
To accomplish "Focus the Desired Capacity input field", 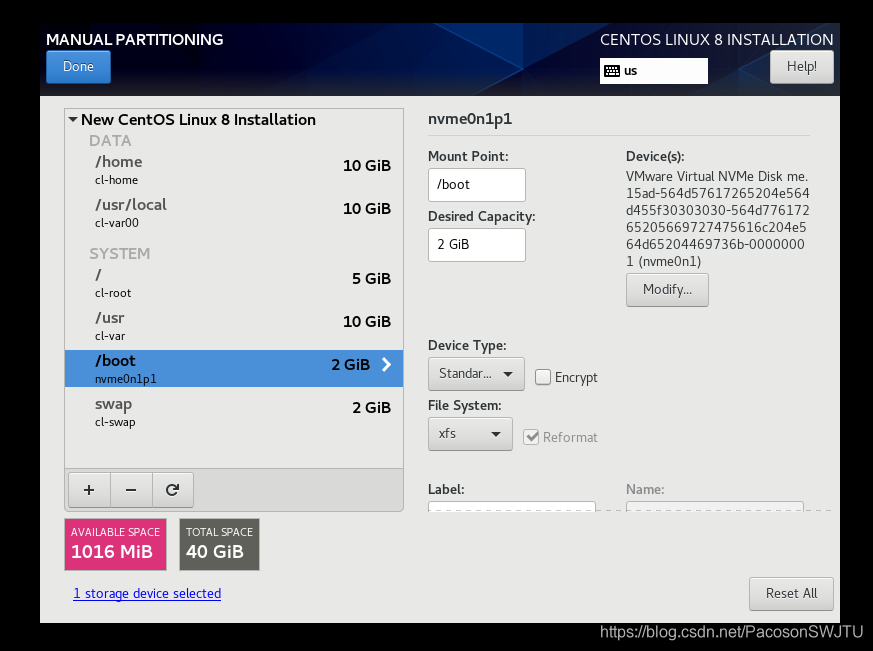I will point(477,244).
